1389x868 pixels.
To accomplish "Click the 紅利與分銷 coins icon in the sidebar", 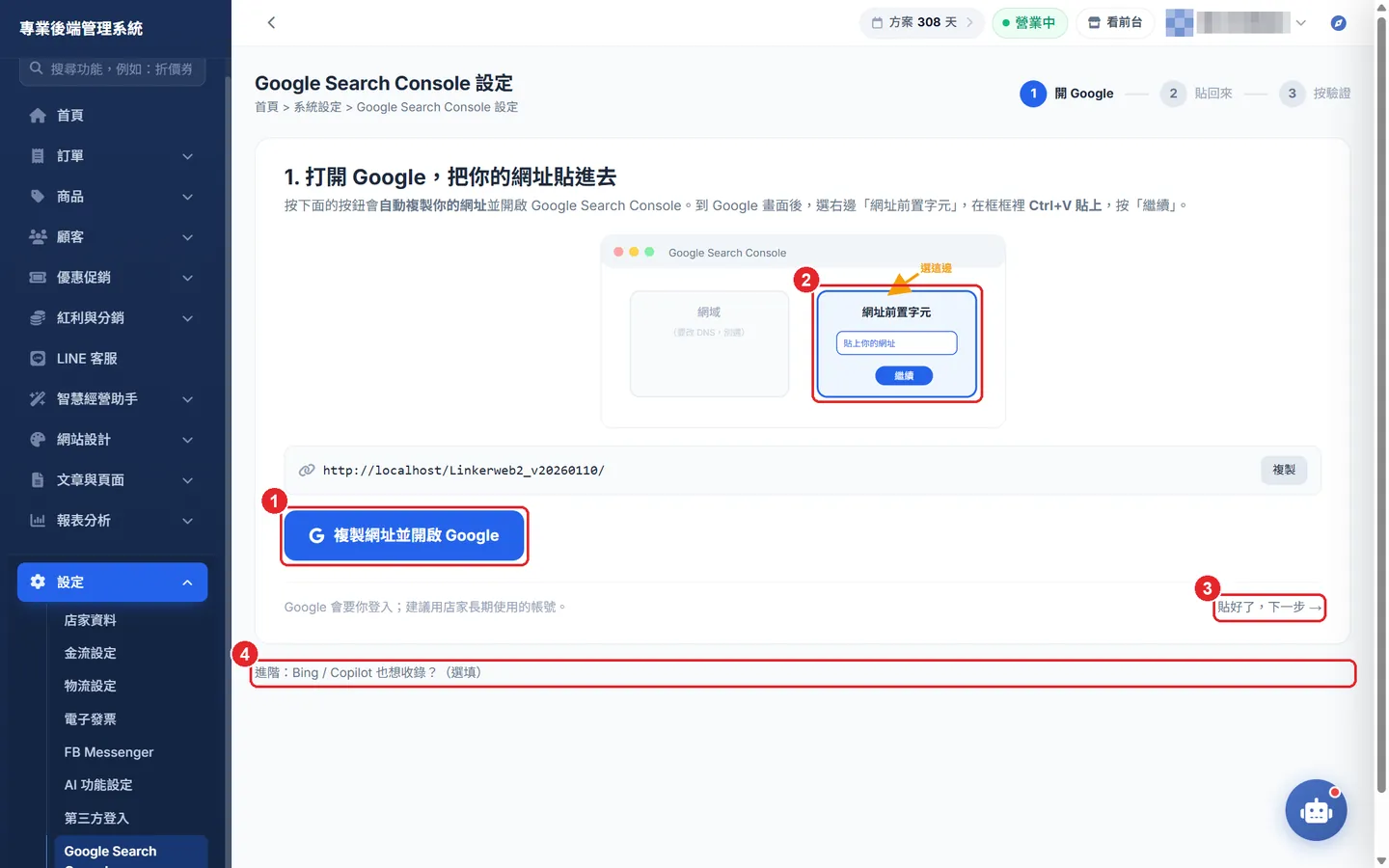I will (x=38, y=318).
